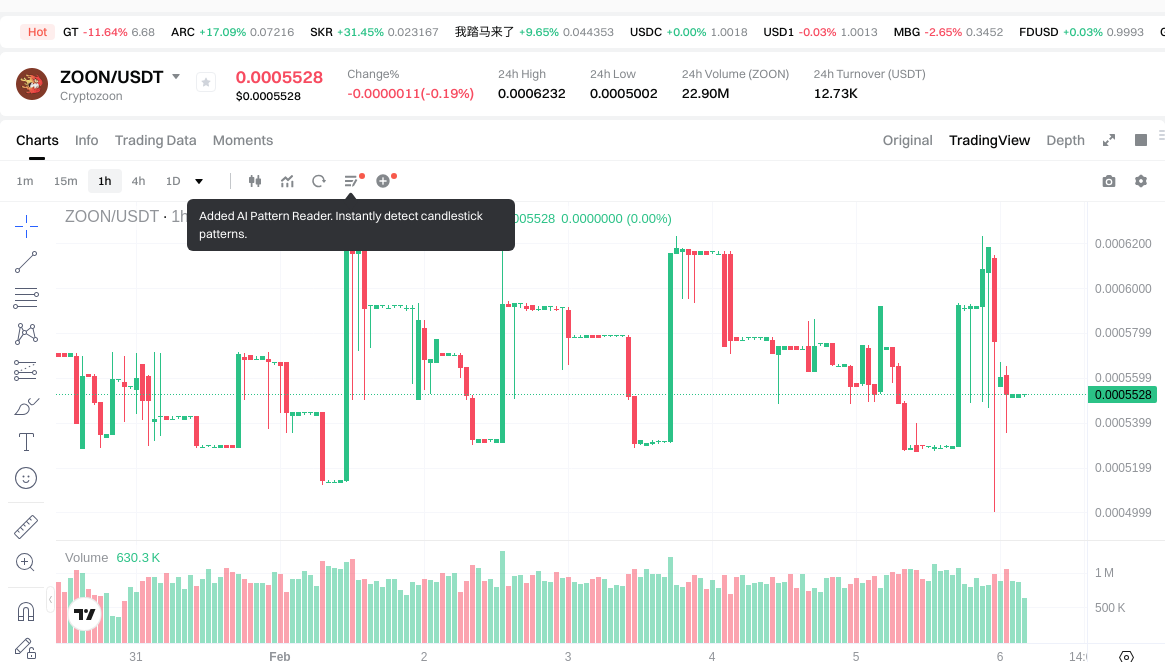Select the 4h timeframe button
This screenshot has height=662, width=1165.
click(x=138, y=181)
